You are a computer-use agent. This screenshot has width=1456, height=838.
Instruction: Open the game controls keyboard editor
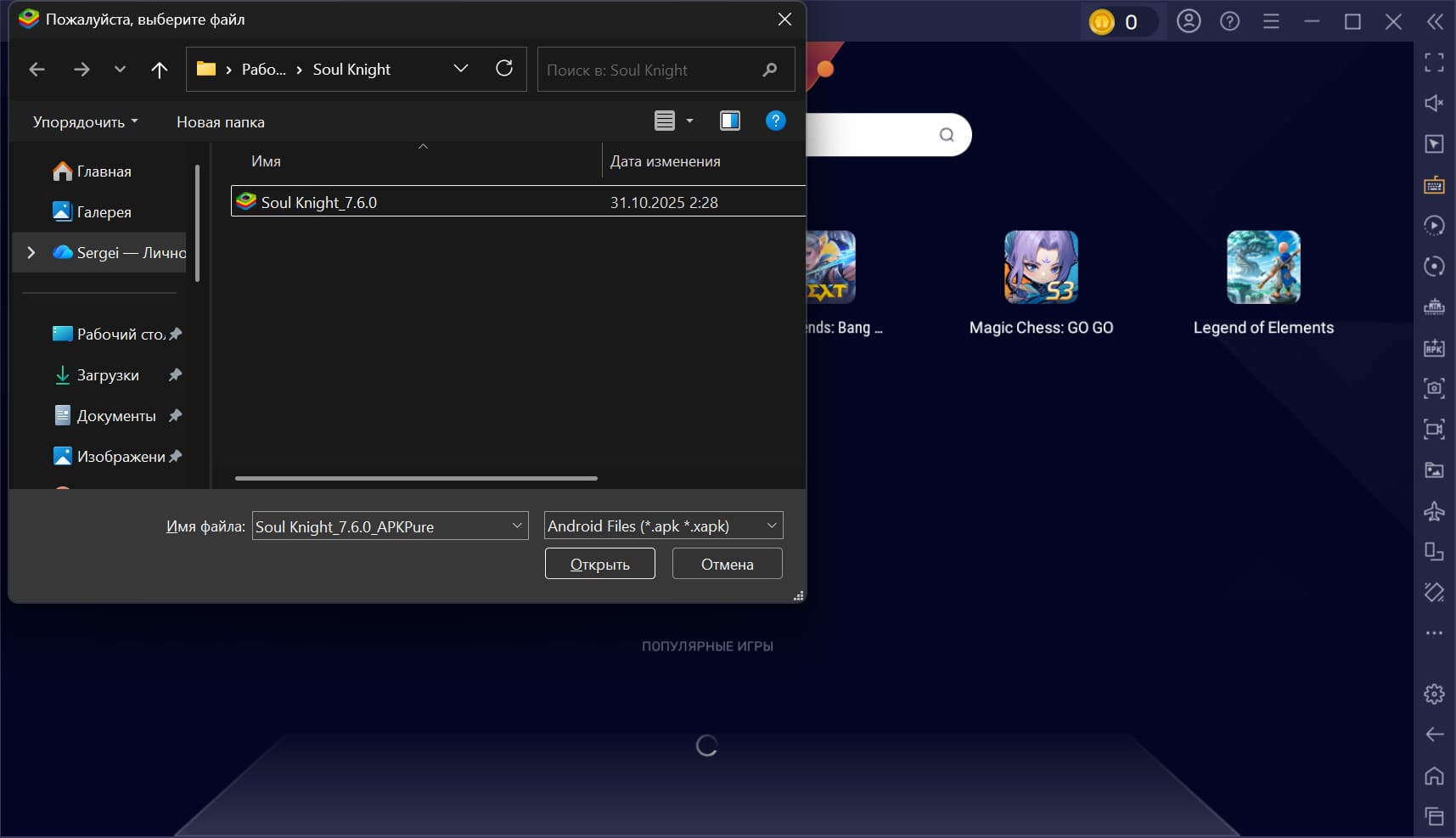click(x=1435, y=184)
